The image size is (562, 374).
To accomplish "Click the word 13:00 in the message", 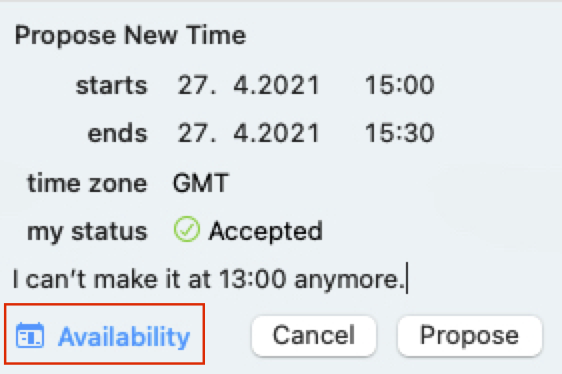I will [253, 279].
